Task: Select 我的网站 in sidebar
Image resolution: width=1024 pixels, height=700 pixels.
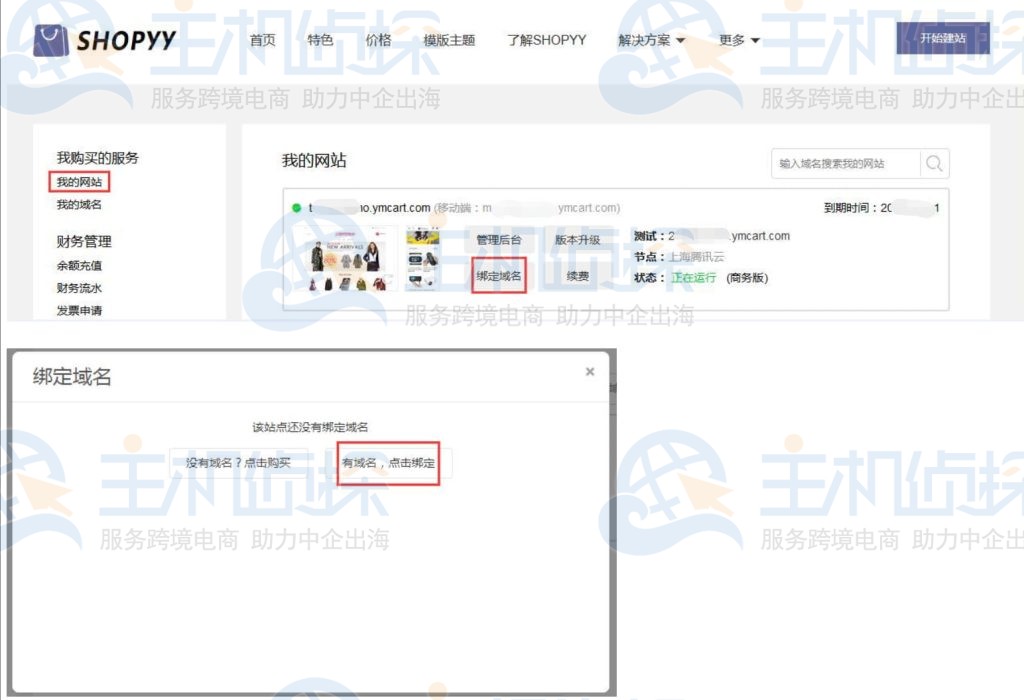Action: (x=79, y=182)
